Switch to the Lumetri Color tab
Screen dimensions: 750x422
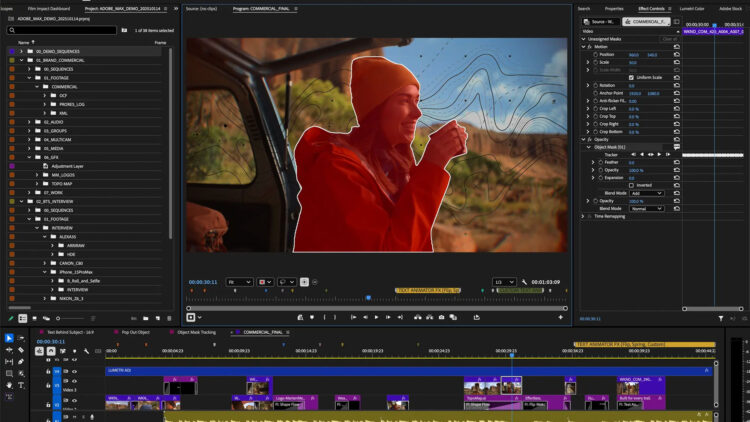pos(692,9)
